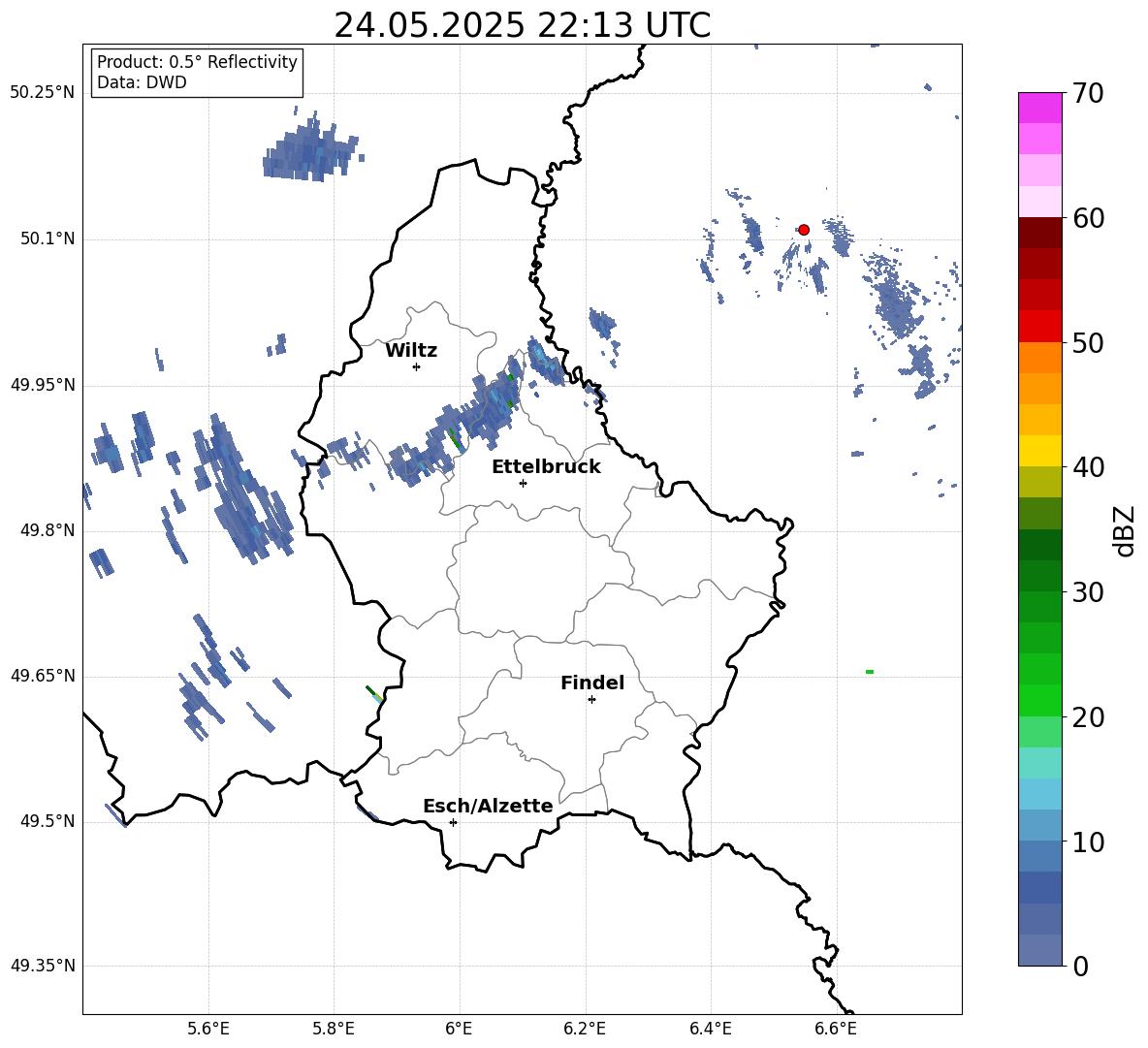Click the Findel station cross marker
This screenshot has width=1148, height=1048.
click(591, 700)
